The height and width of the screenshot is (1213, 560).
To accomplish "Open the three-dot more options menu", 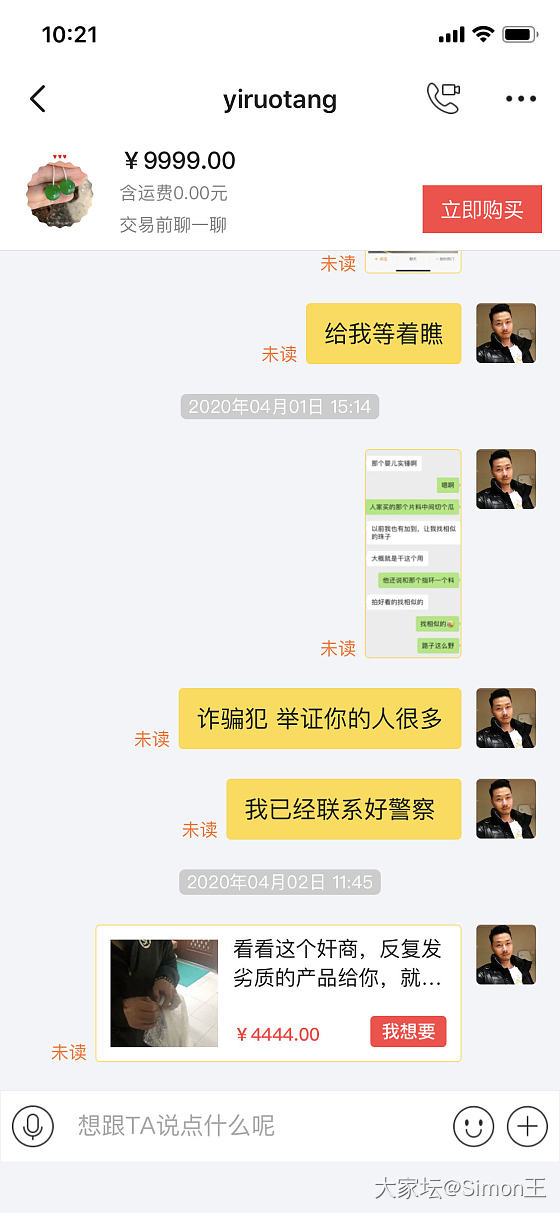I will point(521,99).
